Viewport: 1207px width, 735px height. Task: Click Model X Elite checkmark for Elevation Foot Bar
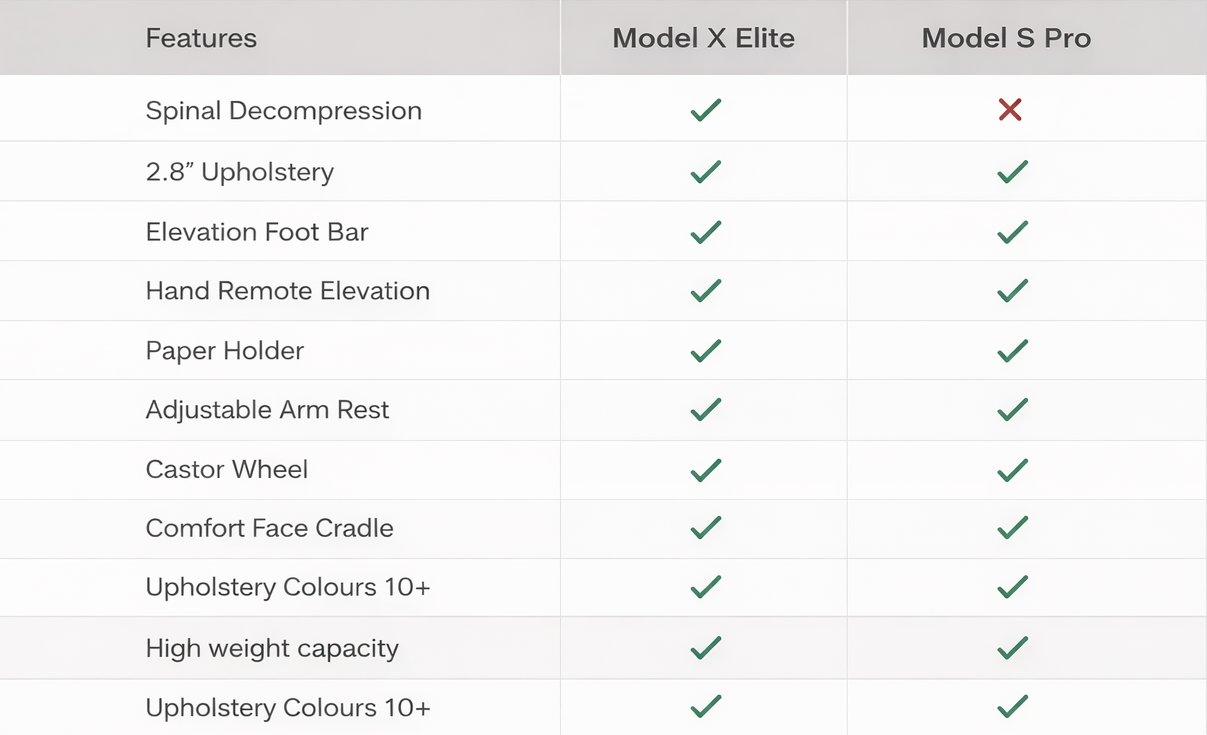click(x=705, y=232)
